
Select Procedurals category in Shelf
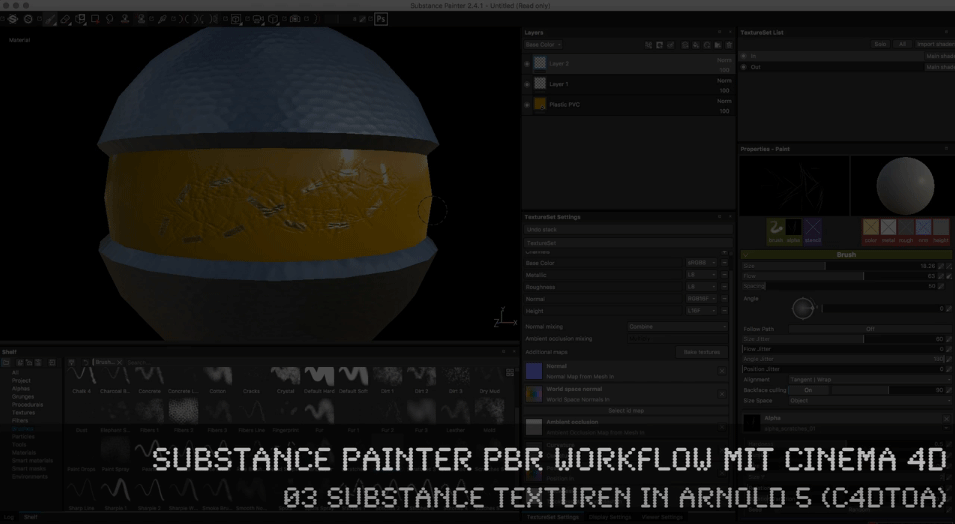coord(27,405)
